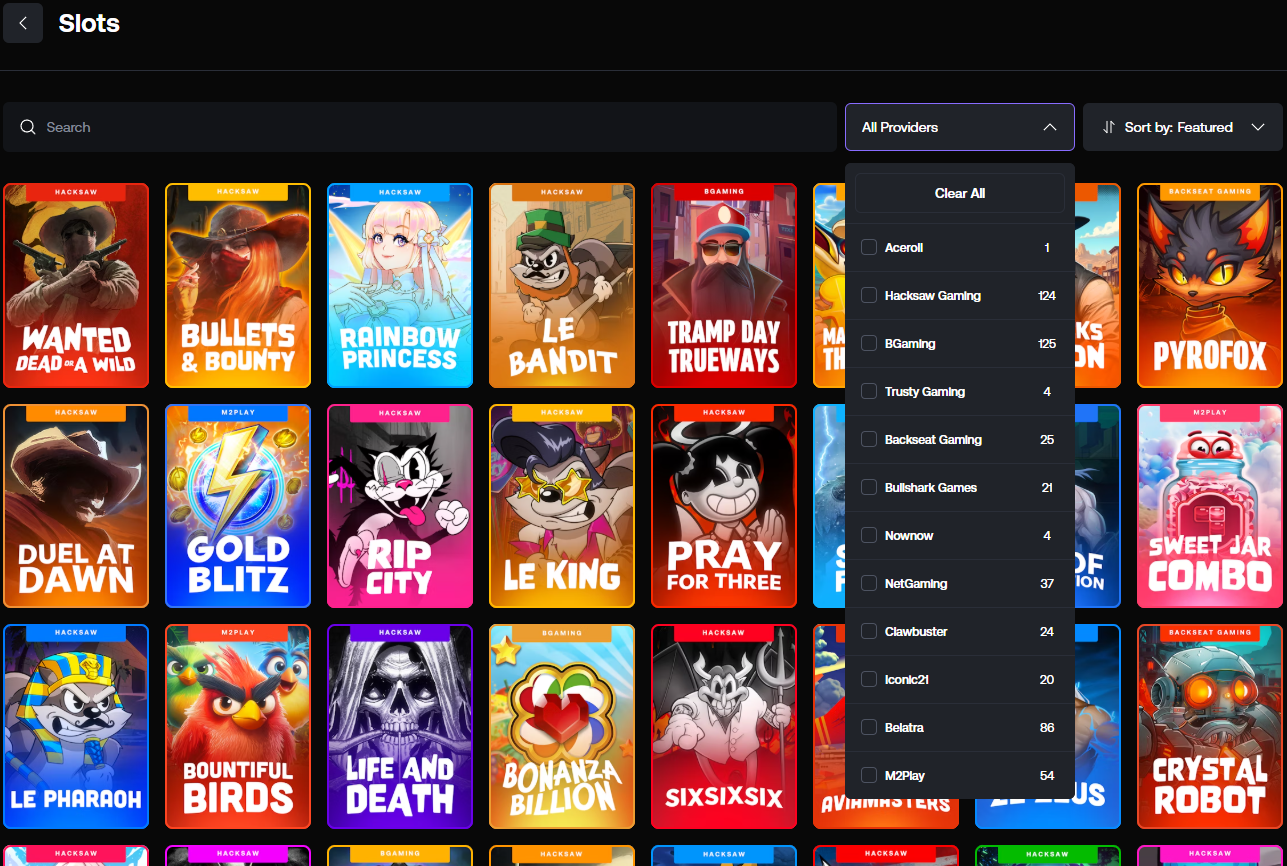Select the Clawbuster provider checkbox
The height and width of the screenshot is (866, 1287).
(869, 631)
